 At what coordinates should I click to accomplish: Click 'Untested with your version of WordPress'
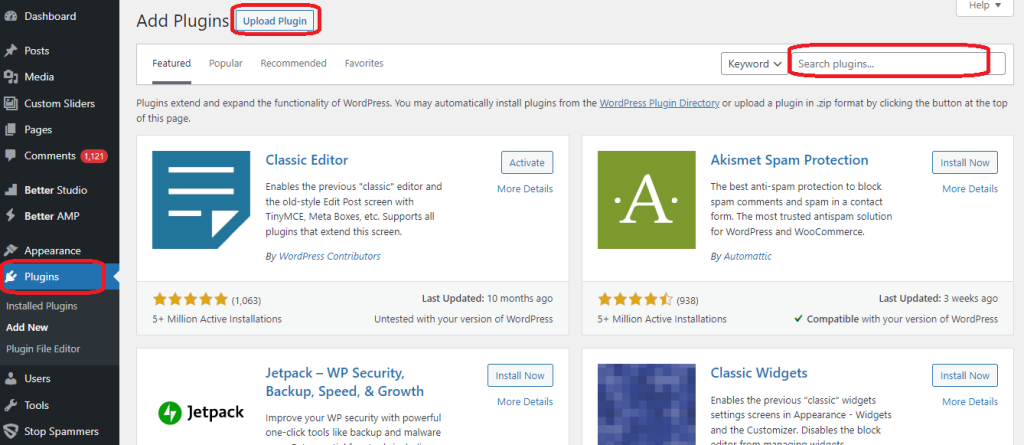(464, 320)
